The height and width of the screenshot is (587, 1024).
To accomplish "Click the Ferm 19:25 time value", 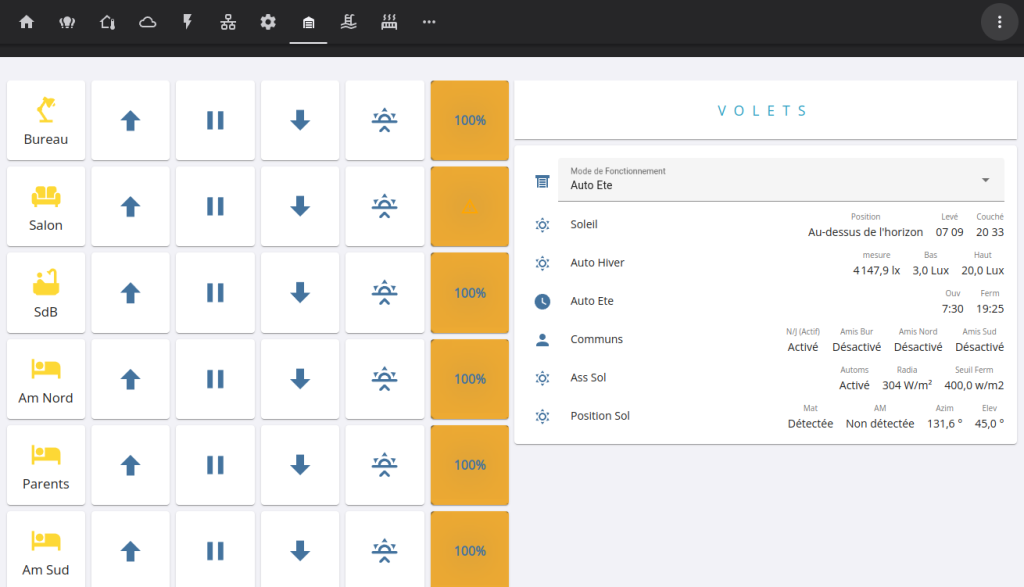I will pyautogui.click(x=990, y=309).
